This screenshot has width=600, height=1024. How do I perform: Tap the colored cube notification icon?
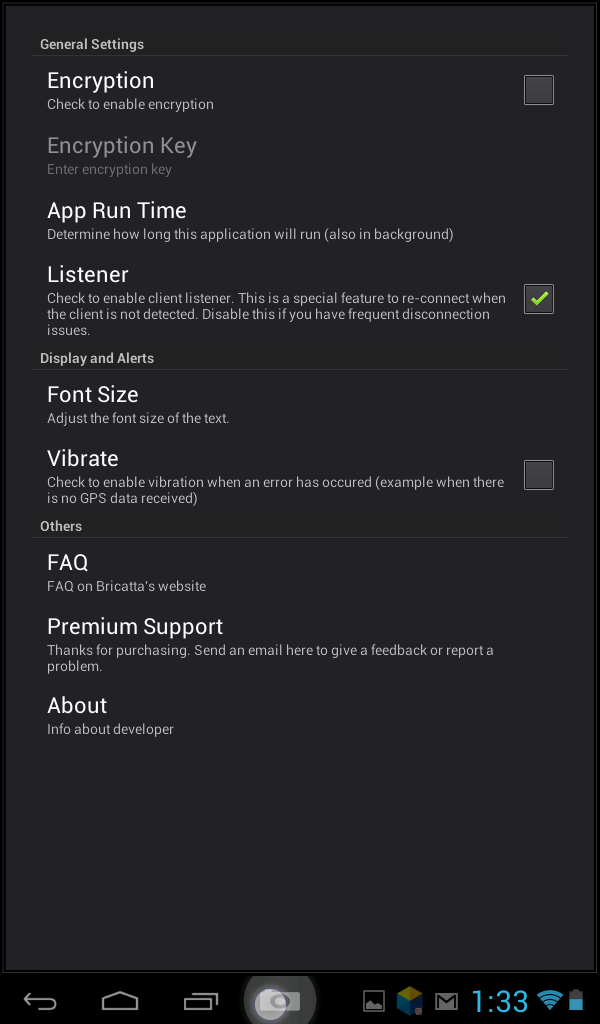(x=408, y=1000)
